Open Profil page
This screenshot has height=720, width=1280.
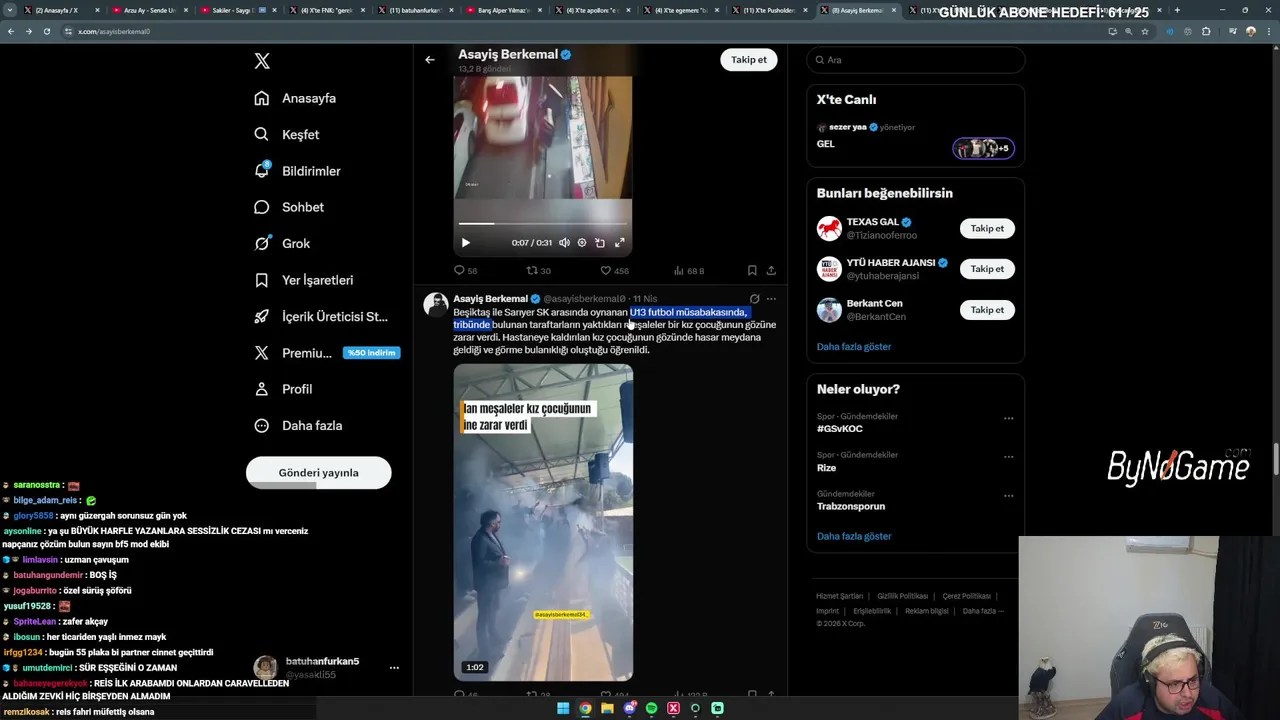[x=284, y=389]
